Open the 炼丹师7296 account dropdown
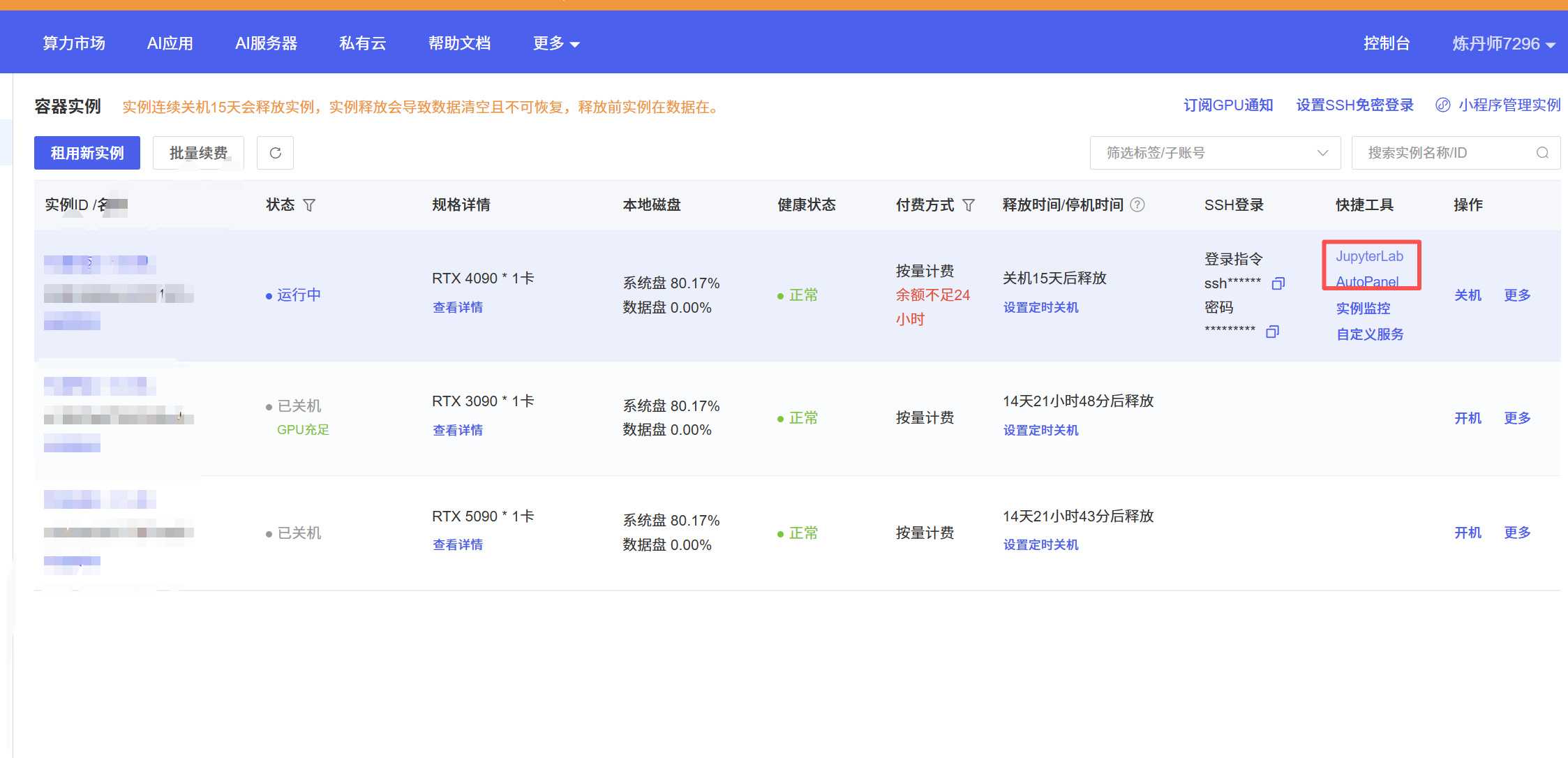The width and height of the screenshot is (1568, 758). [x=1503, y=44]
